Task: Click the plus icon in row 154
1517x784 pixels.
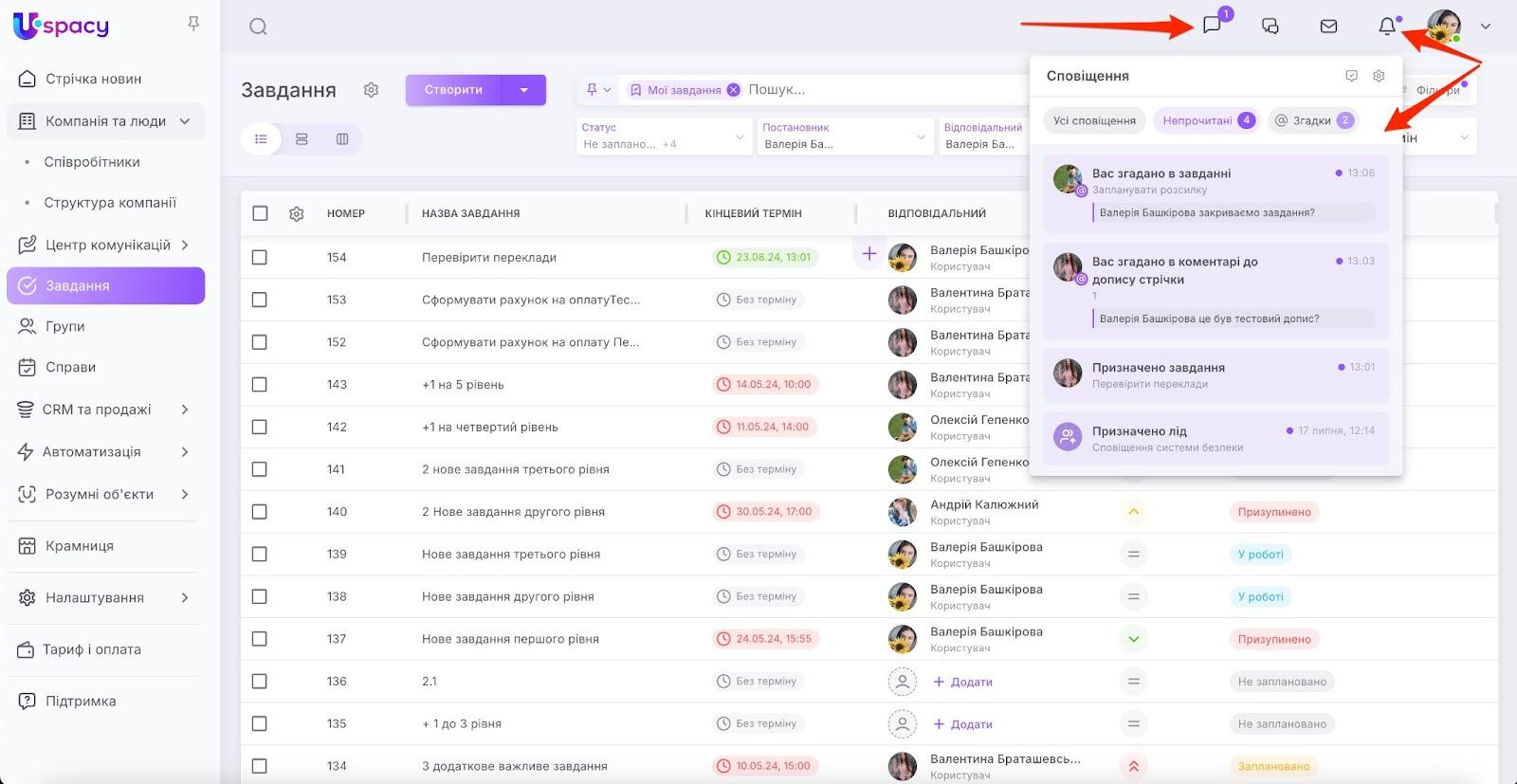Action: [x=868, y=253]
